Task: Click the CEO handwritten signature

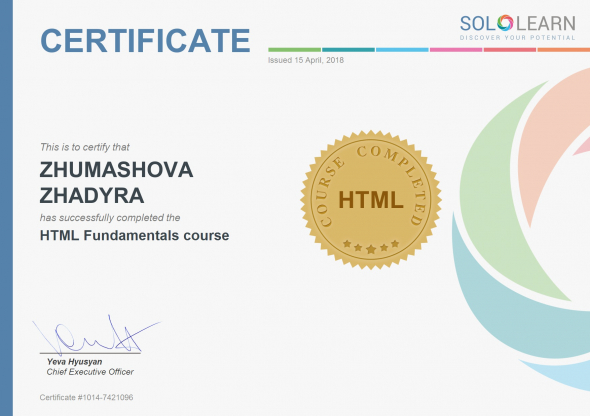Action: (96, 335)
